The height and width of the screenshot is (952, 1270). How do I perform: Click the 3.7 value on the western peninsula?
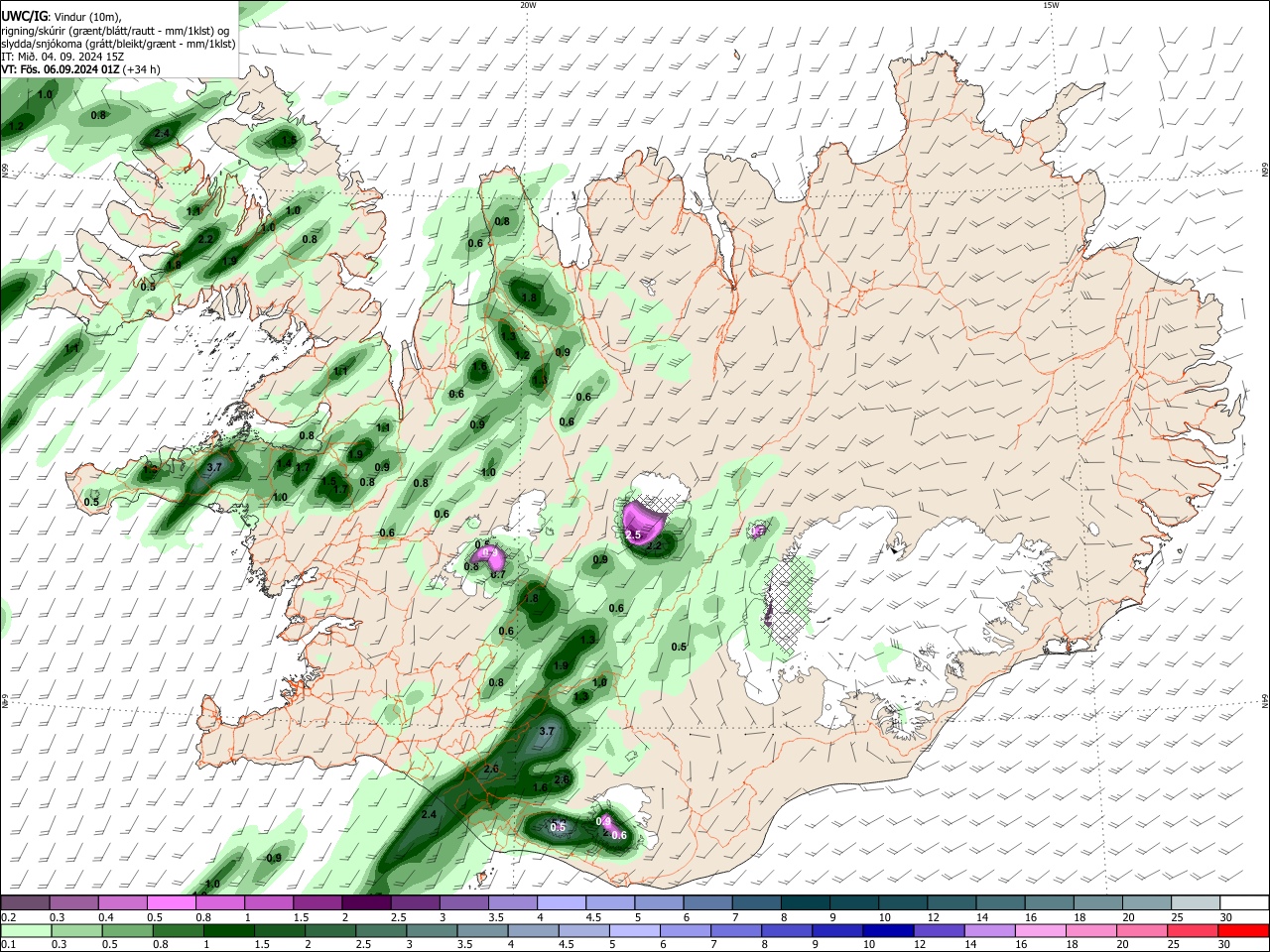coord(215,466)
